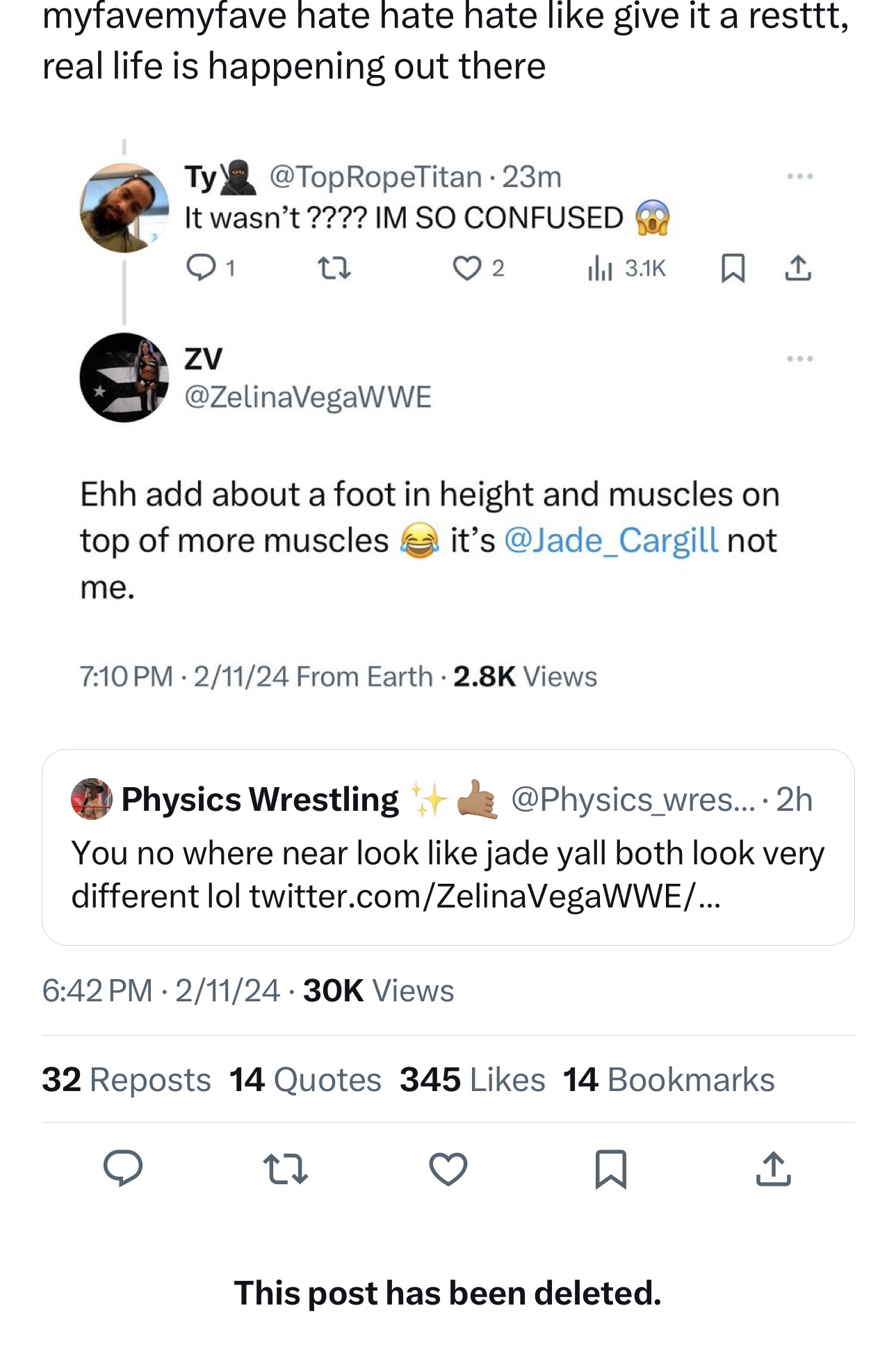Reply to the main post
Image resolution: width=896 pixels, height=1356 pixels.
(123, 1168)
